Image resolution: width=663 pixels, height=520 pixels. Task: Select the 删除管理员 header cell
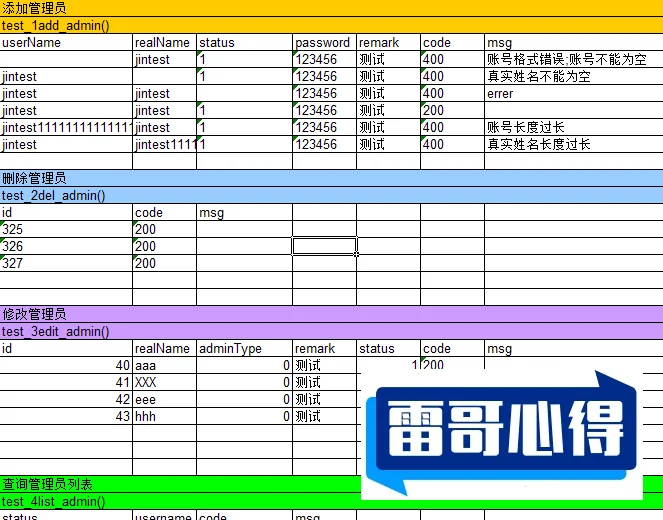(x=332, y=178)
